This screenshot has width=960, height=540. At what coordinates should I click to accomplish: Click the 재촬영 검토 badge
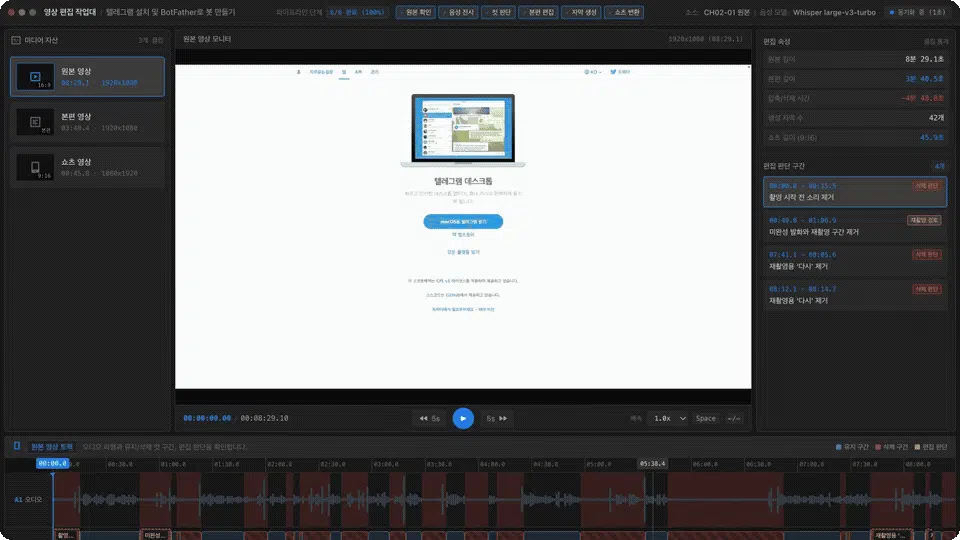coord(924,220)
